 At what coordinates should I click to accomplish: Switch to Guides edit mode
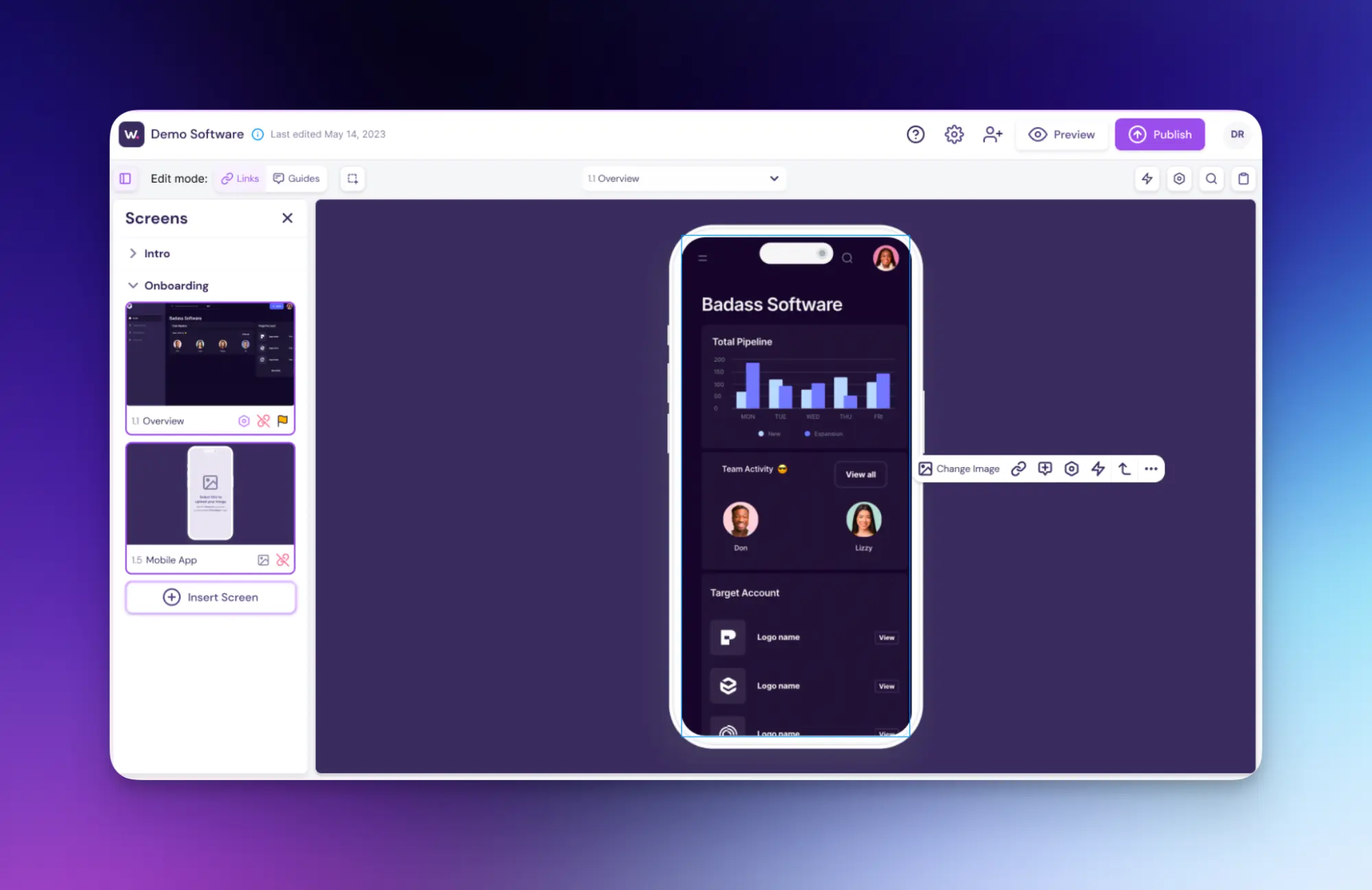tap(296, 178)
